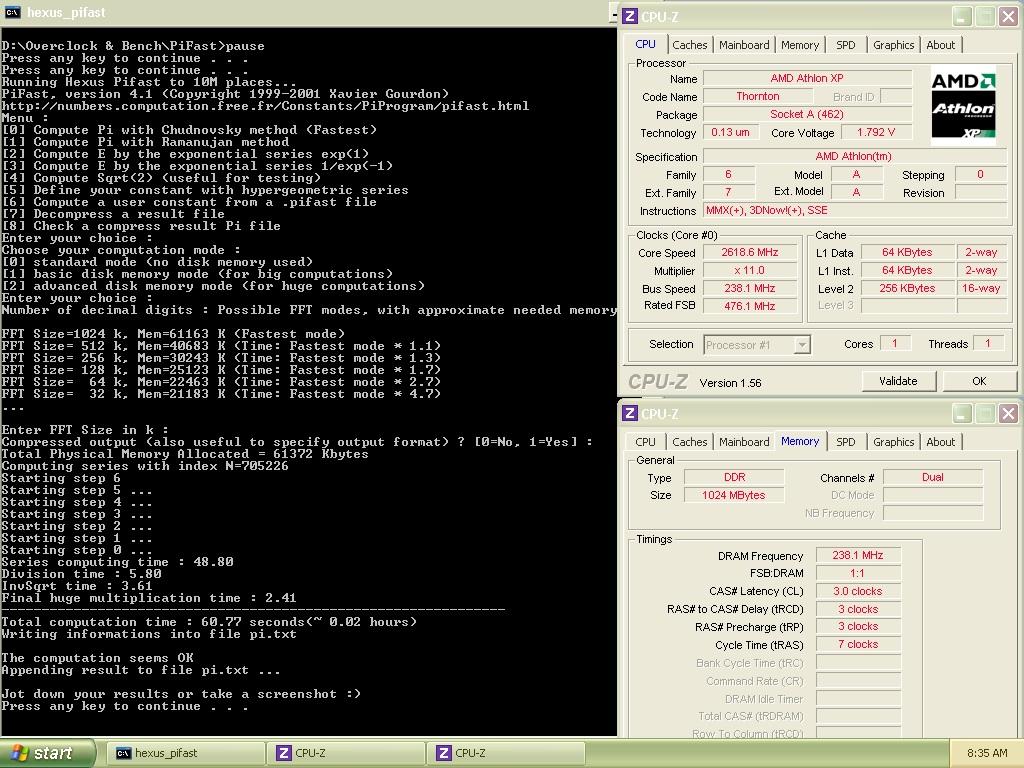Open SPD tab in bottom CPU-Z
Image resolution: width=1024 pixels, height=768 pixels.
[846, 442]
